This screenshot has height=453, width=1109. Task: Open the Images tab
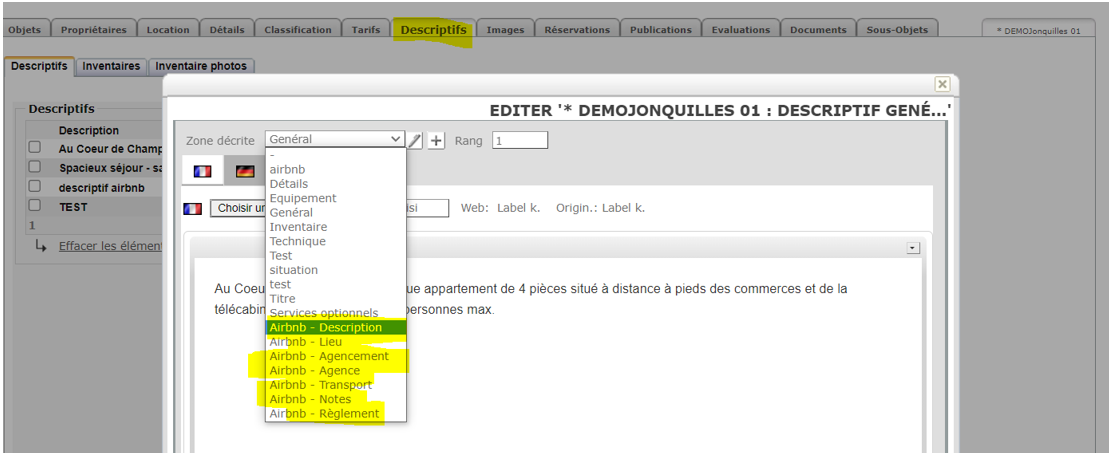[505, 30]
